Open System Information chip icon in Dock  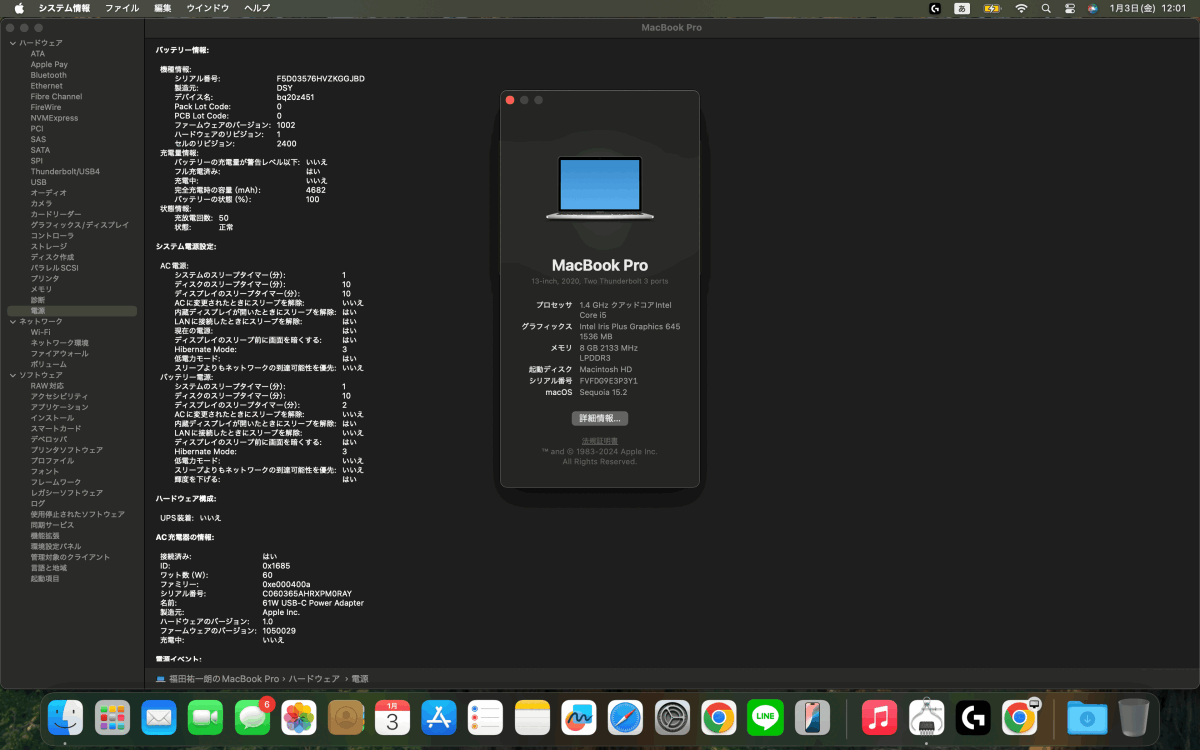927,717
